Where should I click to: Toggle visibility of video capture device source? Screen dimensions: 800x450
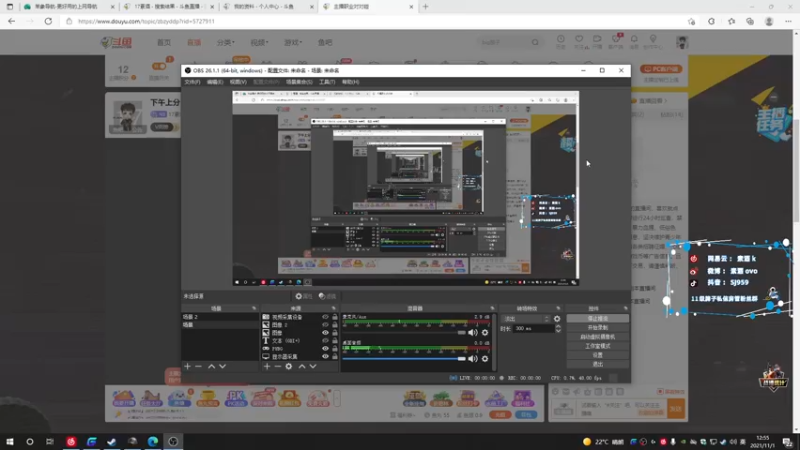click(x=325, y=317)
